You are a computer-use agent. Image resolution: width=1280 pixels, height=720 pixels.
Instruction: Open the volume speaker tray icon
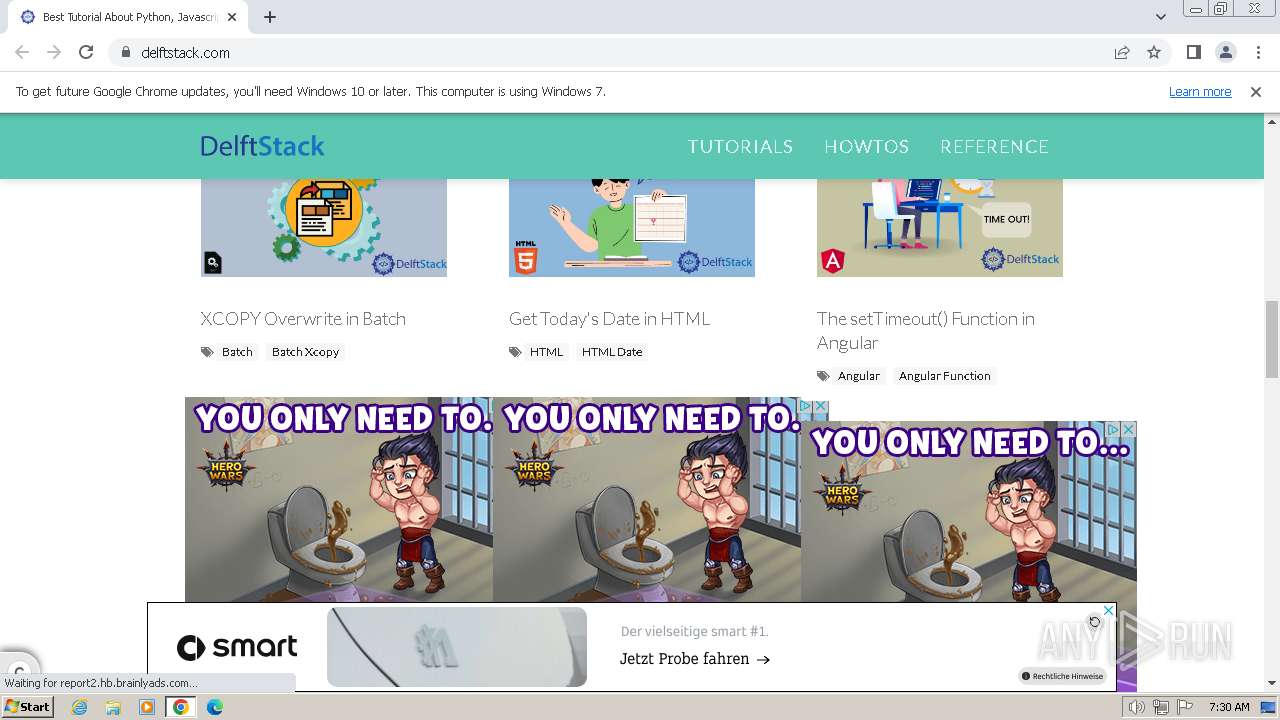[x=1137, y=707]
